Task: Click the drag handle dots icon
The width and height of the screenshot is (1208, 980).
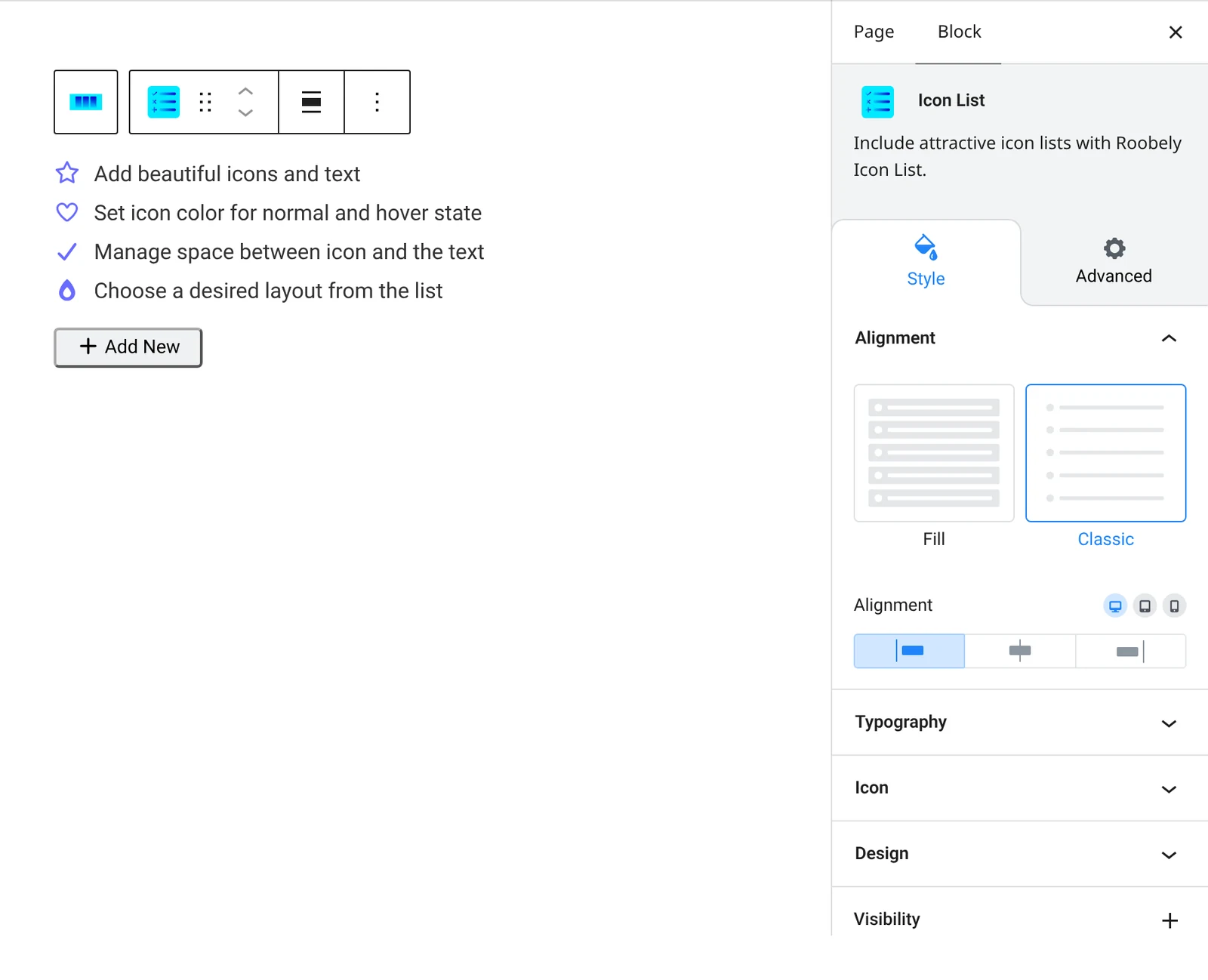Action: 205,102
